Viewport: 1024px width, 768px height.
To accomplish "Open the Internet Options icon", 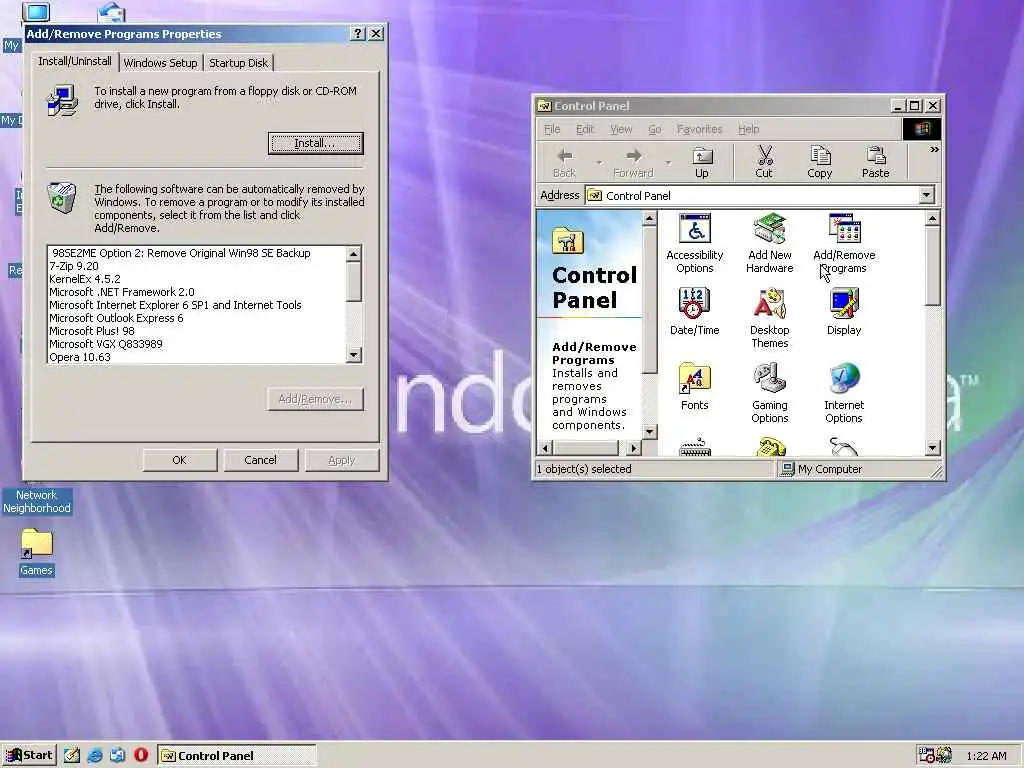I will (x=844, y=393).
